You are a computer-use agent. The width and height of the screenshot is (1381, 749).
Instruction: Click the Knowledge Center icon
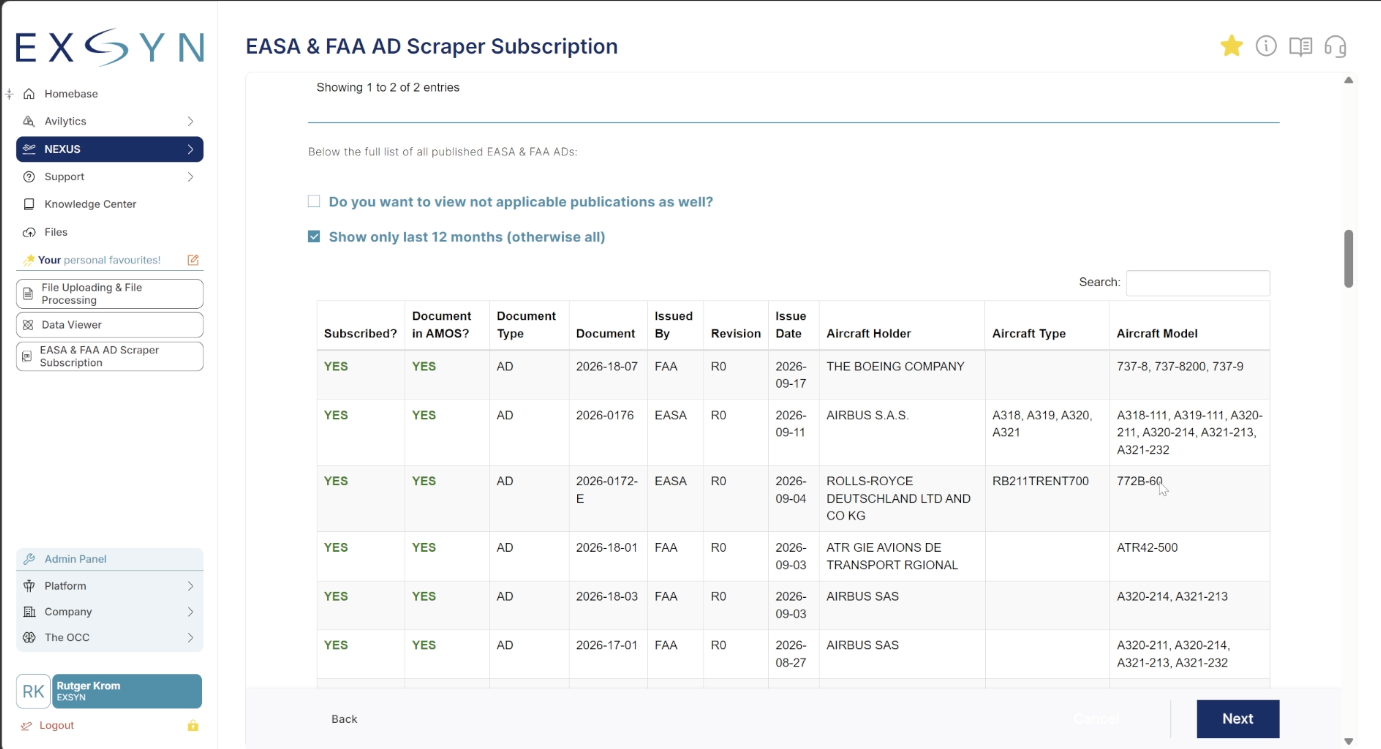click(29, 204)
